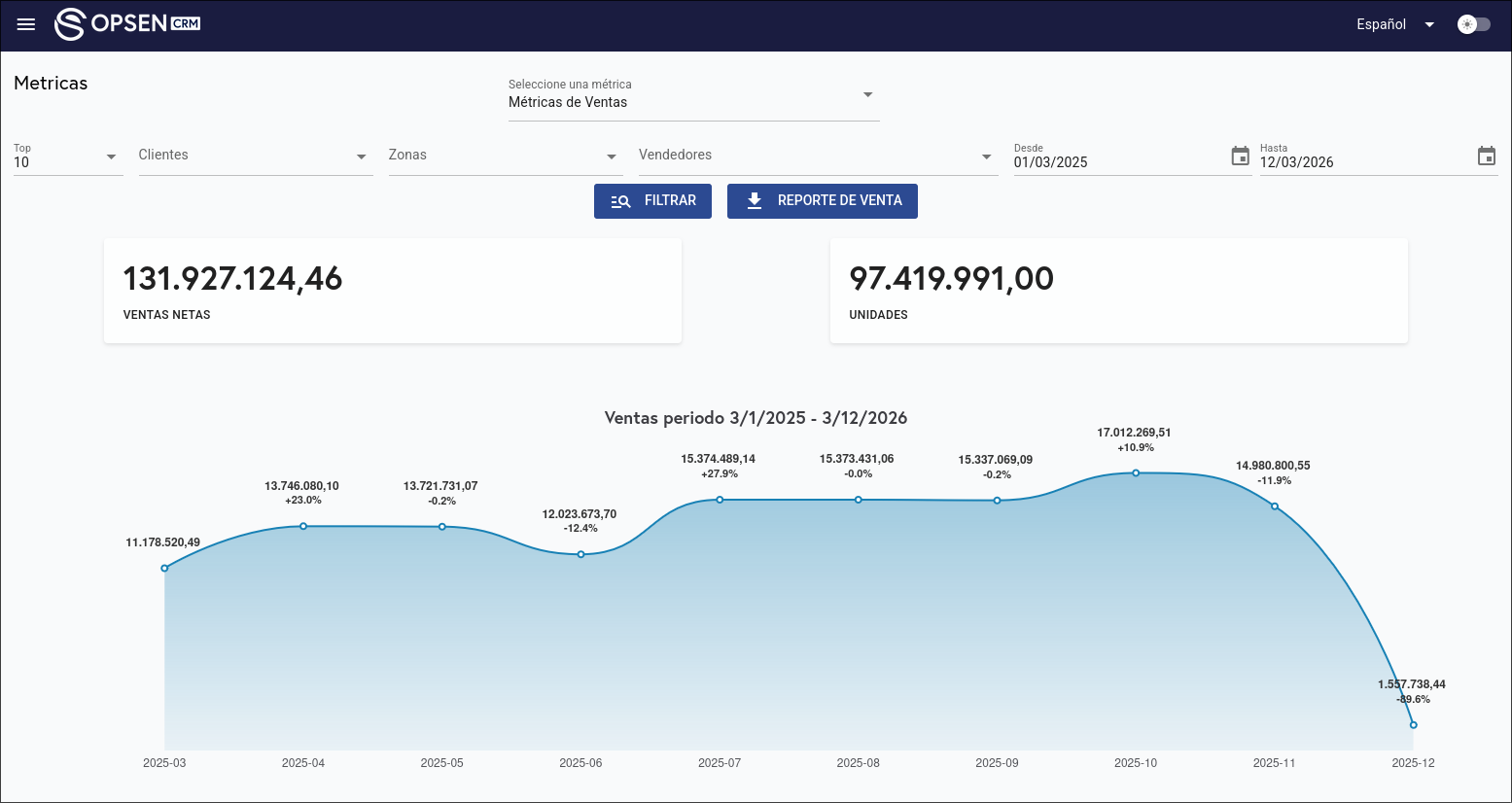Expand the Clientes selector
Screen dimensions: 1512x803
point(361,156)
